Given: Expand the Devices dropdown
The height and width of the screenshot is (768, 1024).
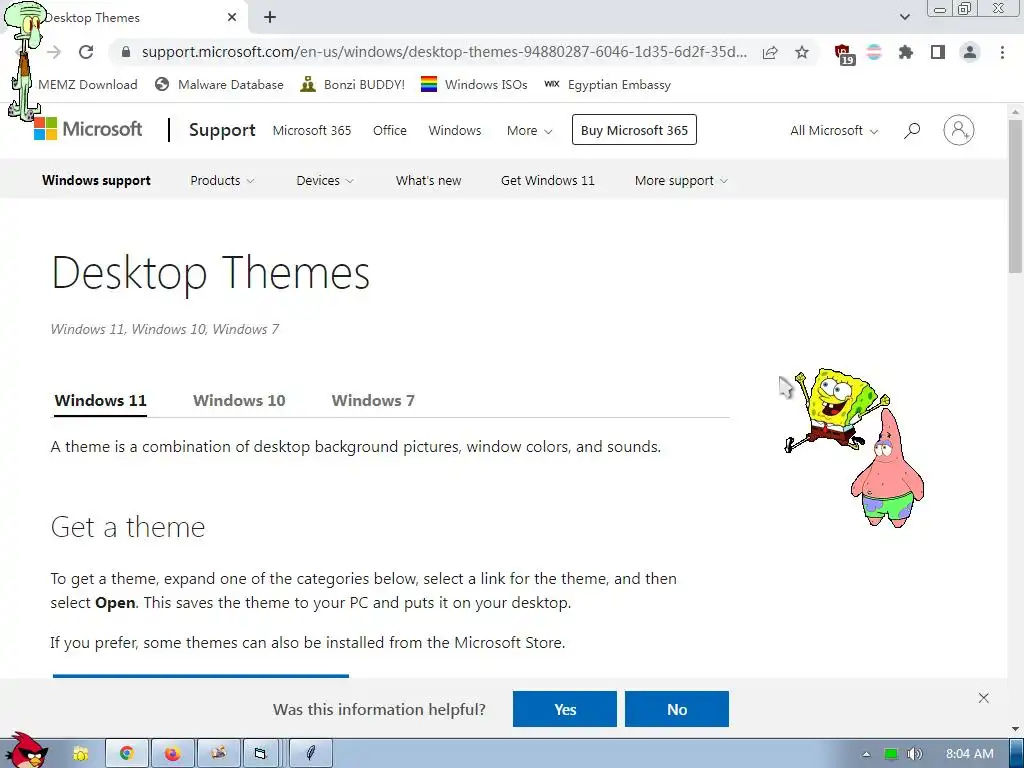Looking at the screenshot, I should coord(325,180).
